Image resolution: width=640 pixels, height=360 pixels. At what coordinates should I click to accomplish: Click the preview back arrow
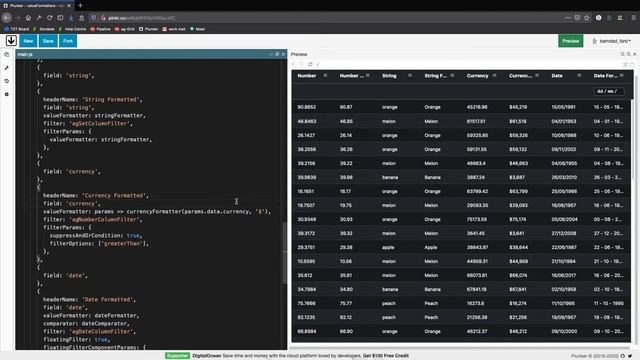(293, 64)
